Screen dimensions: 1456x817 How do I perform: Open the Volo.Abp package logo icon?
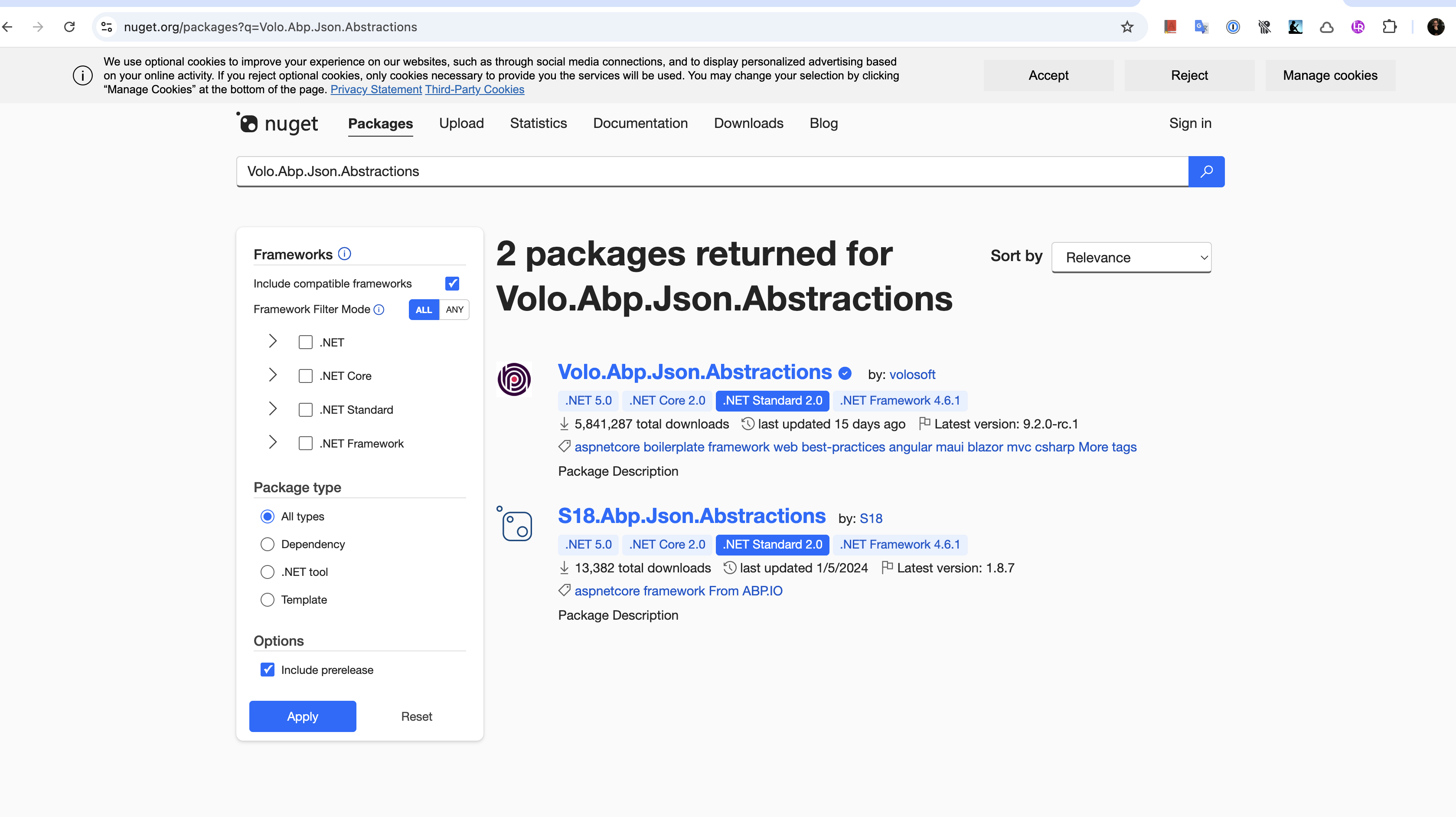point(514,379)
